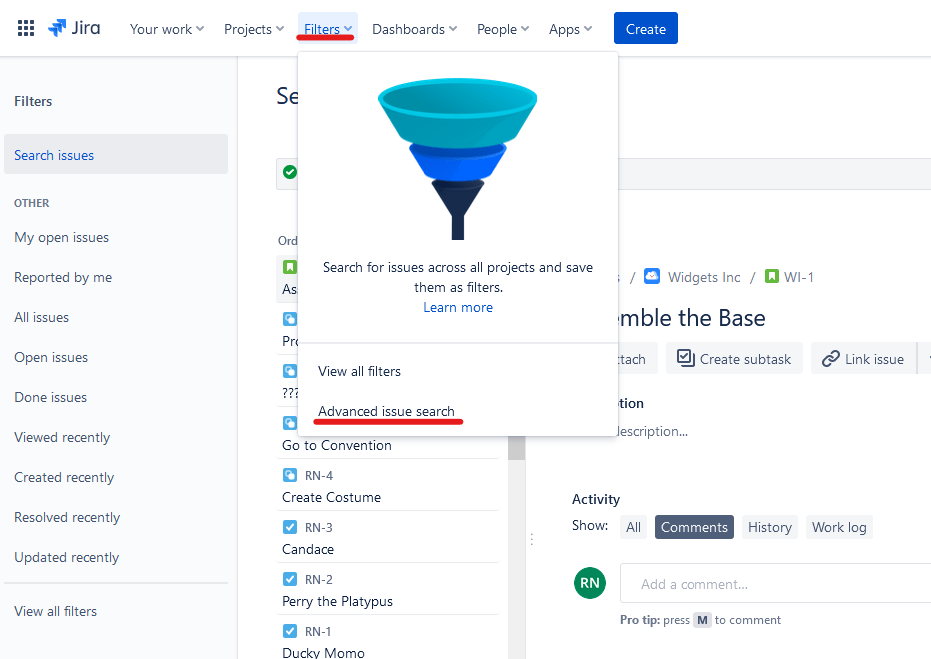Expand the Your work dropdown
Screen dimensions: 931x659
tap(167, 29)
